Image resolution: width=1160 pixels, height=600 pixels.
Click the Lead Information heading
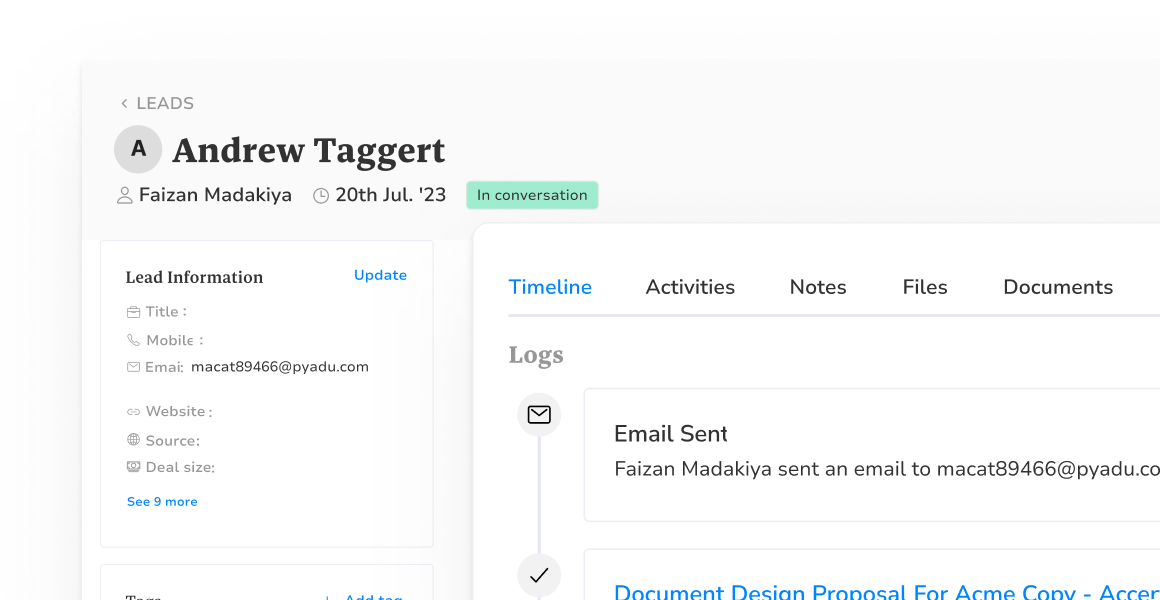click(x=194, y=277)
